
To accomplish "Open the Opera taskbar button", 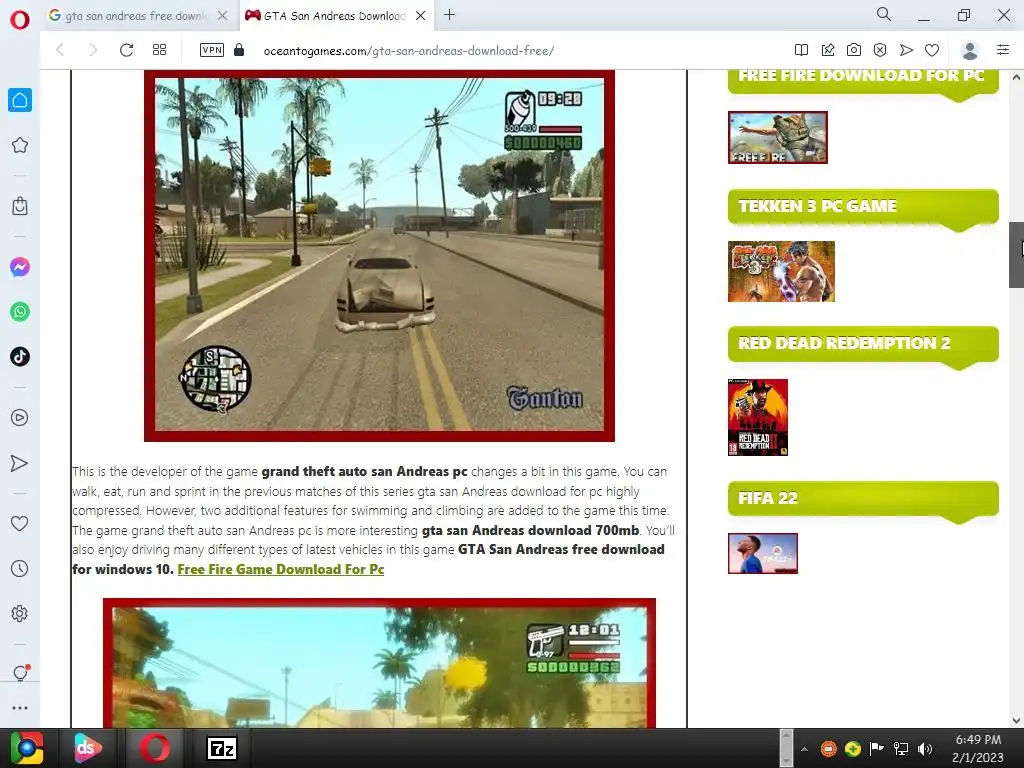I will click(x=155, y=748).
